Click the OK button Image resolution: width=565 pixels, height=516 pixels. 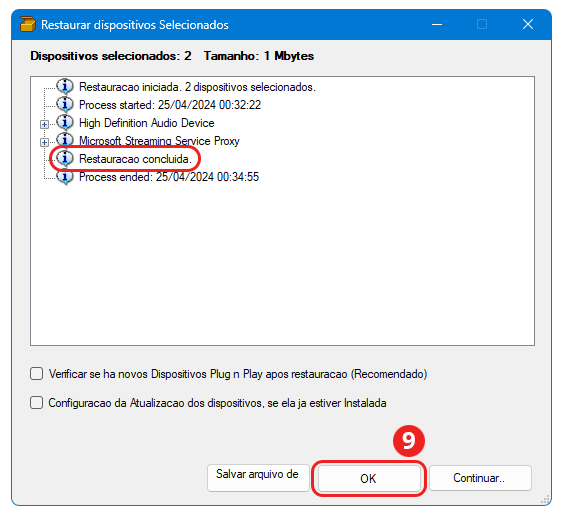tap(369, 478)
